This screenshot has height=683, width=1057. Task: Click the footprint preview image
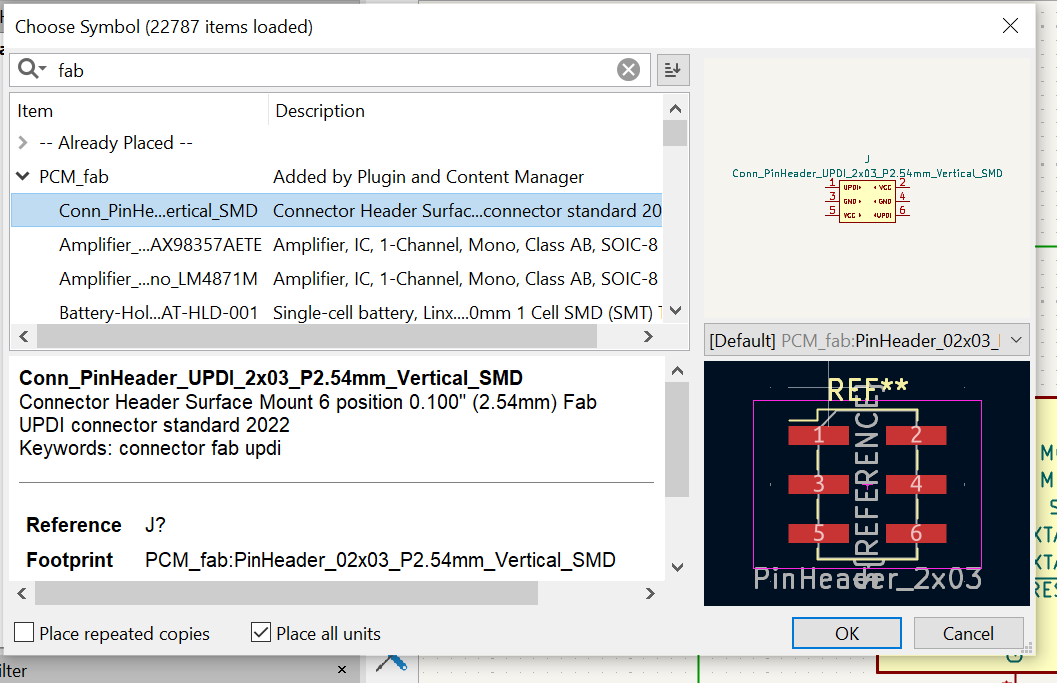point(866,483)
